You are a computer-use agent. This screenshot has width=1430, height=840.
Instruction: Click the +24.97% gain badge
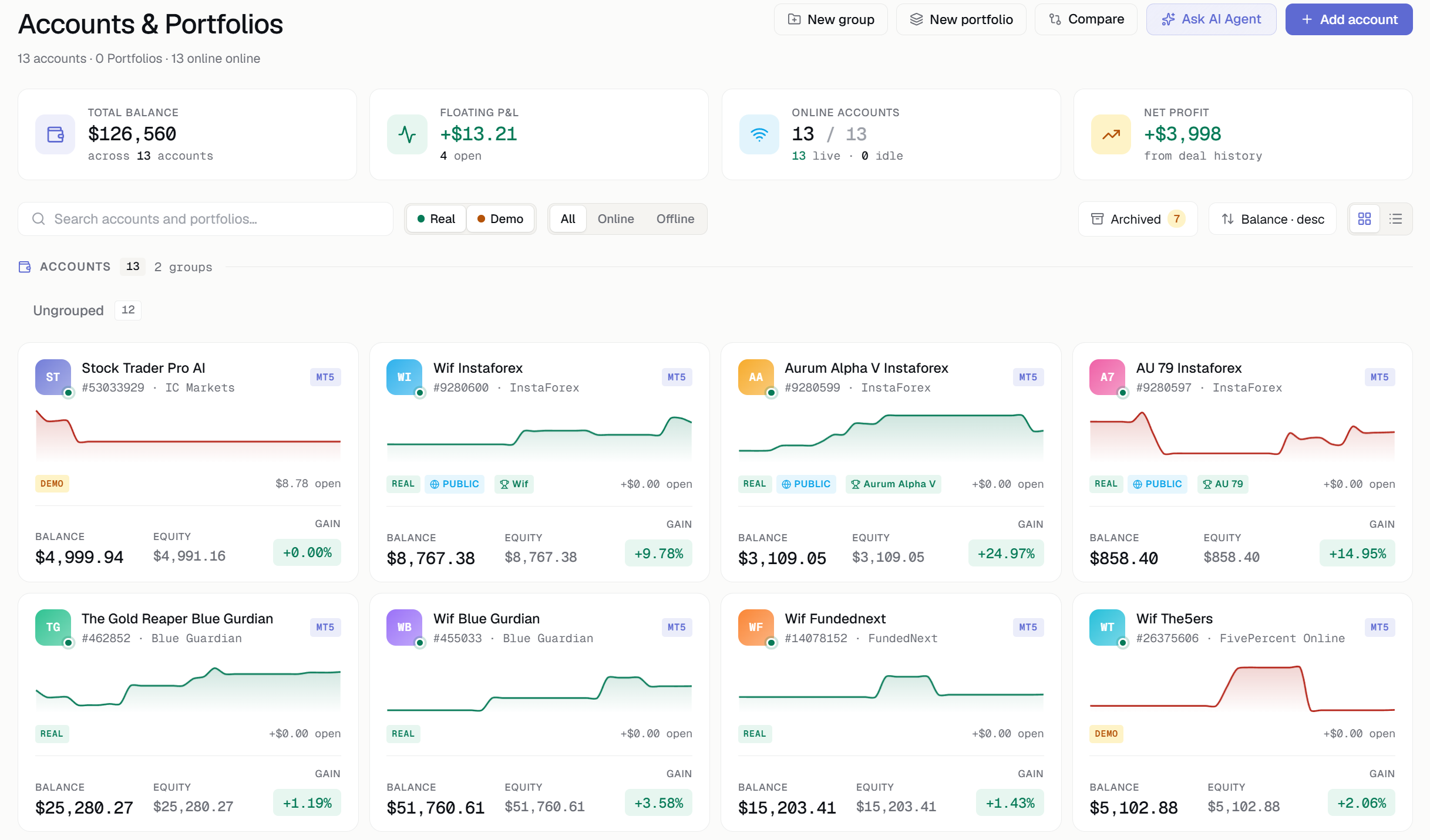1006,554
